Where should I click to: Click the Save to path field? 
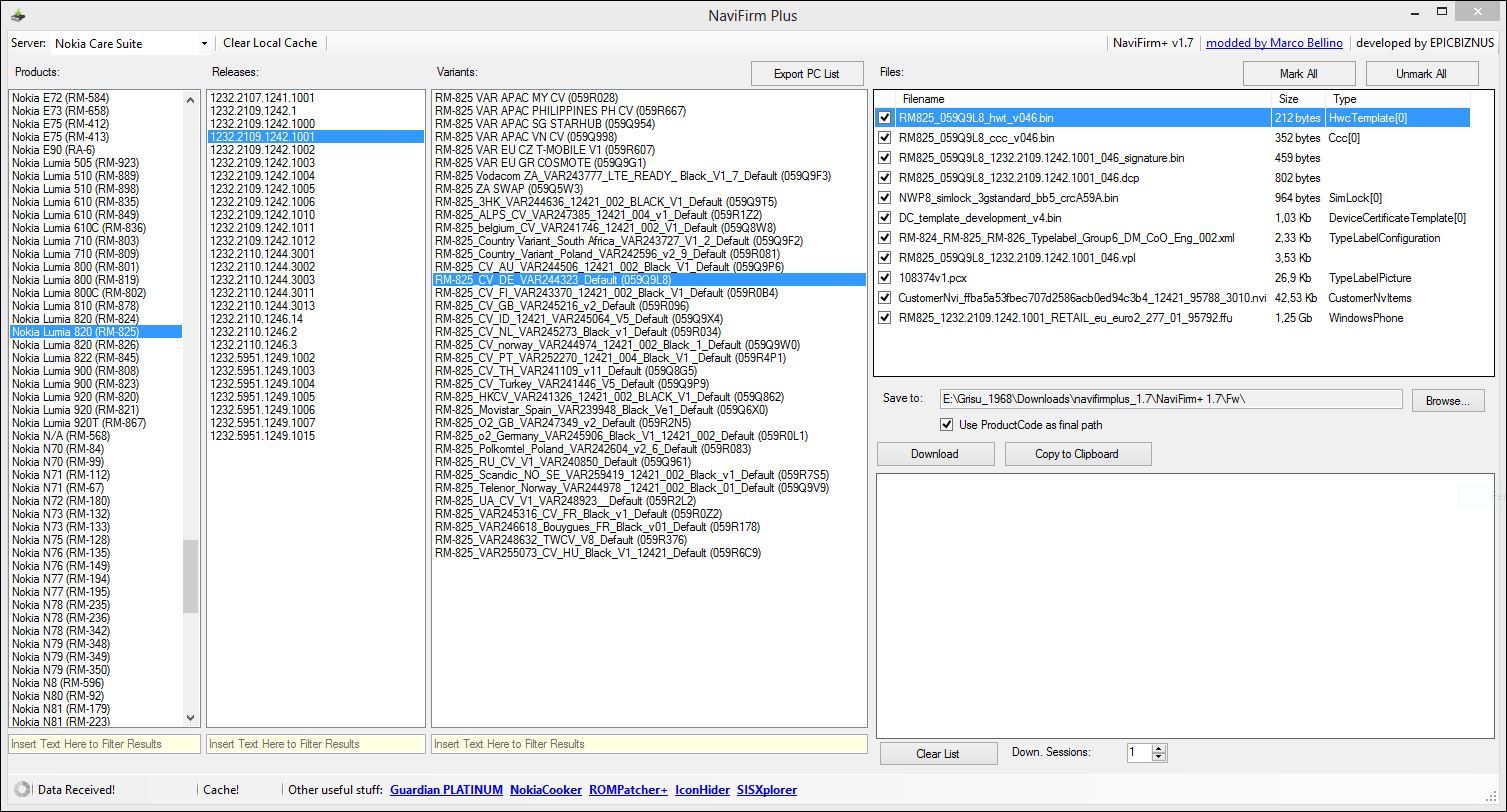tap(1170, 399)
